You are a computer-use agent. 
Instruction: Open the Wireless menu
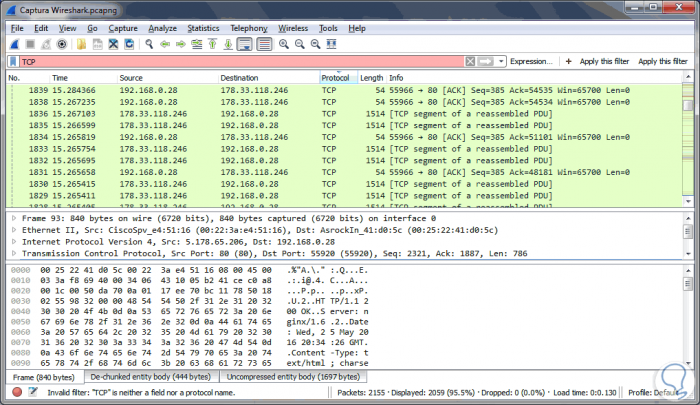tap(293, 28)
